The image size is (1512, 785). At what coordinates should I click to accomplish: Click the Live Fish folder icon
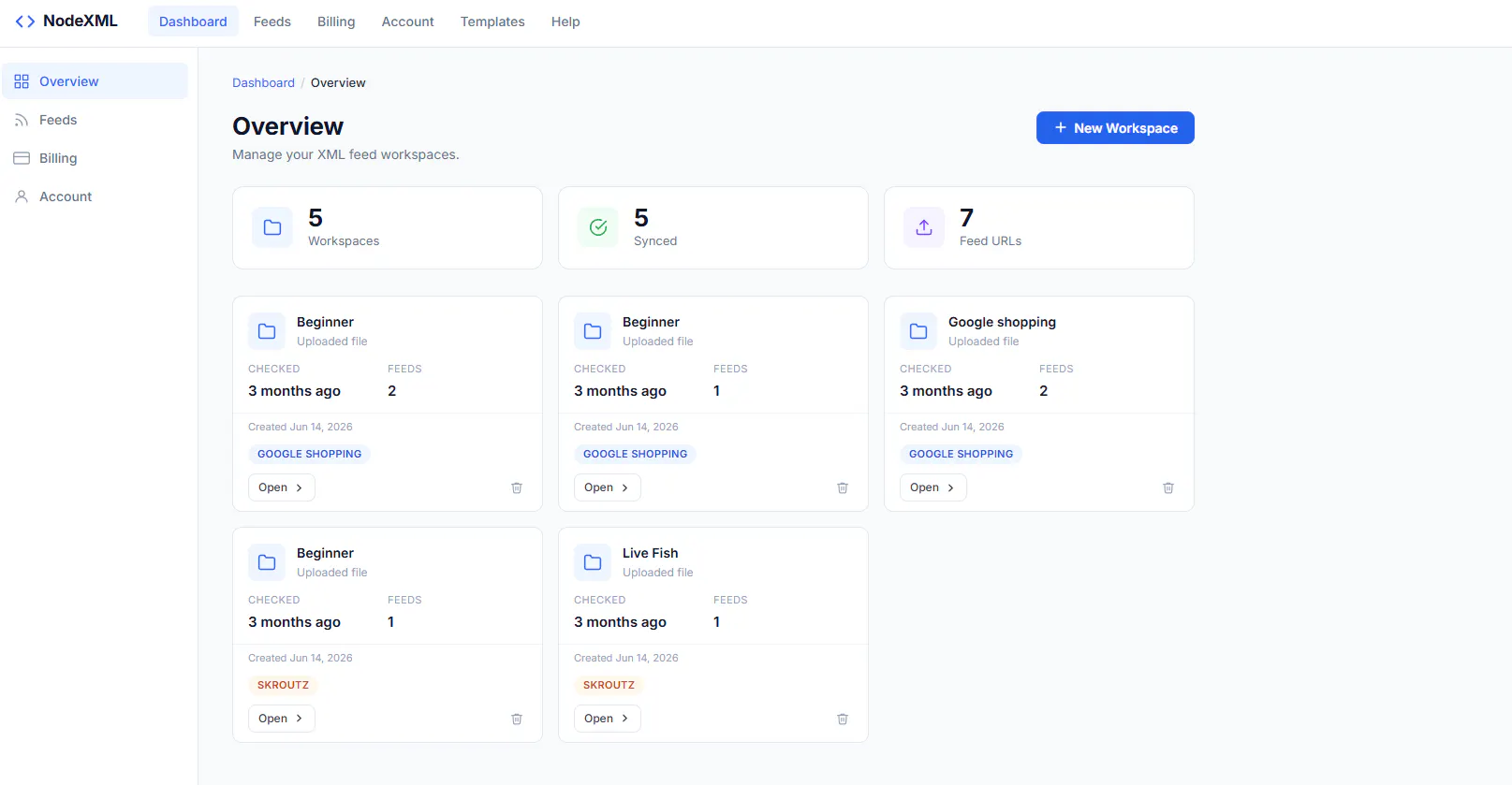593,562
